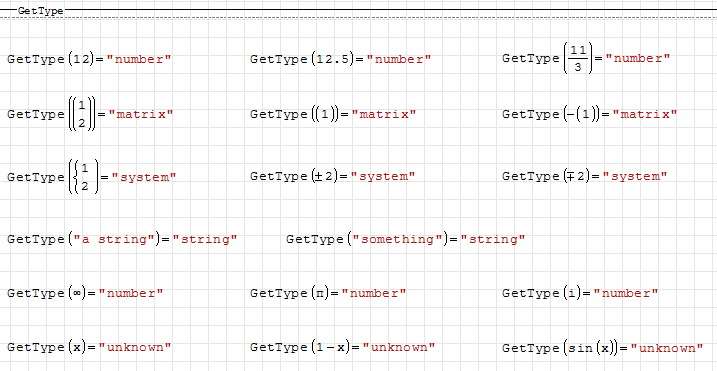The height and width of the screenshot is (371, 717).
Task: Click the GetType section header label
Action: click(x=41, y=11)
